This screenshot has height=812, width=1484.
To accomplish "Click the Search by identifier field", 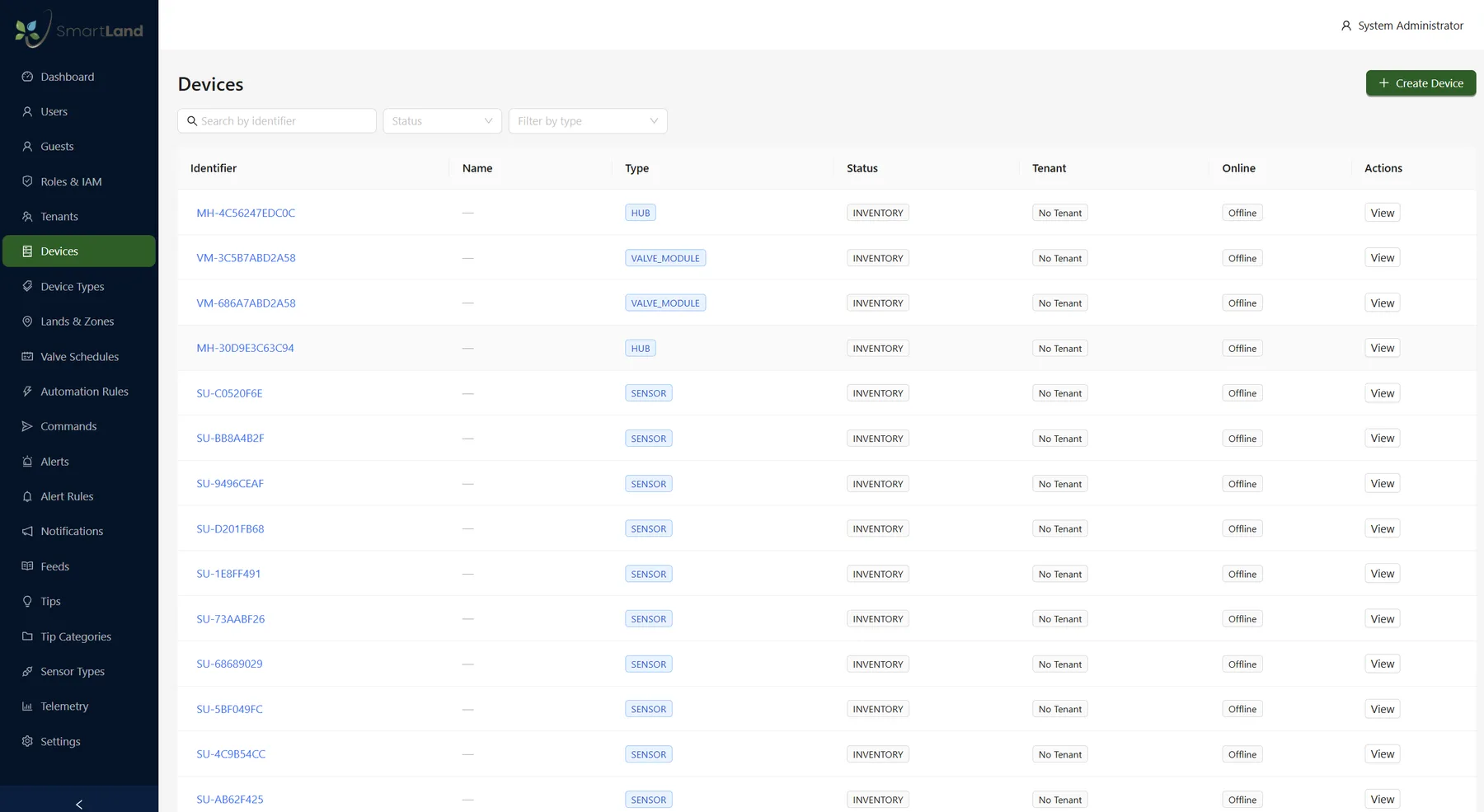I will pos(277,121).
